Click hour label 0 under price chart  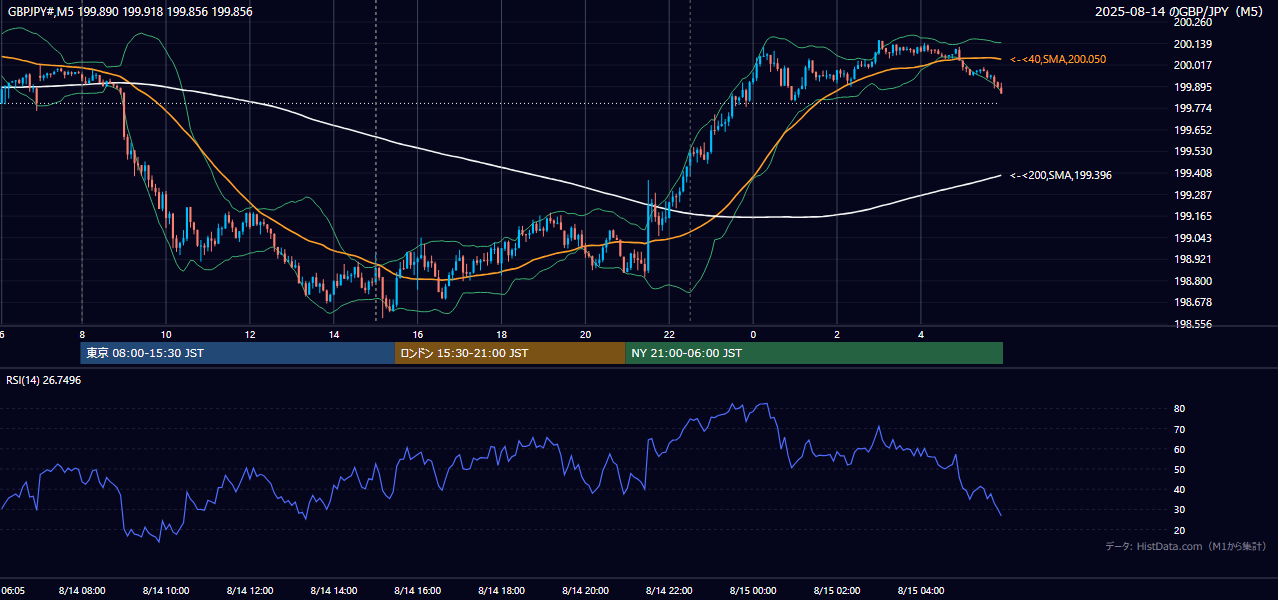754,335
